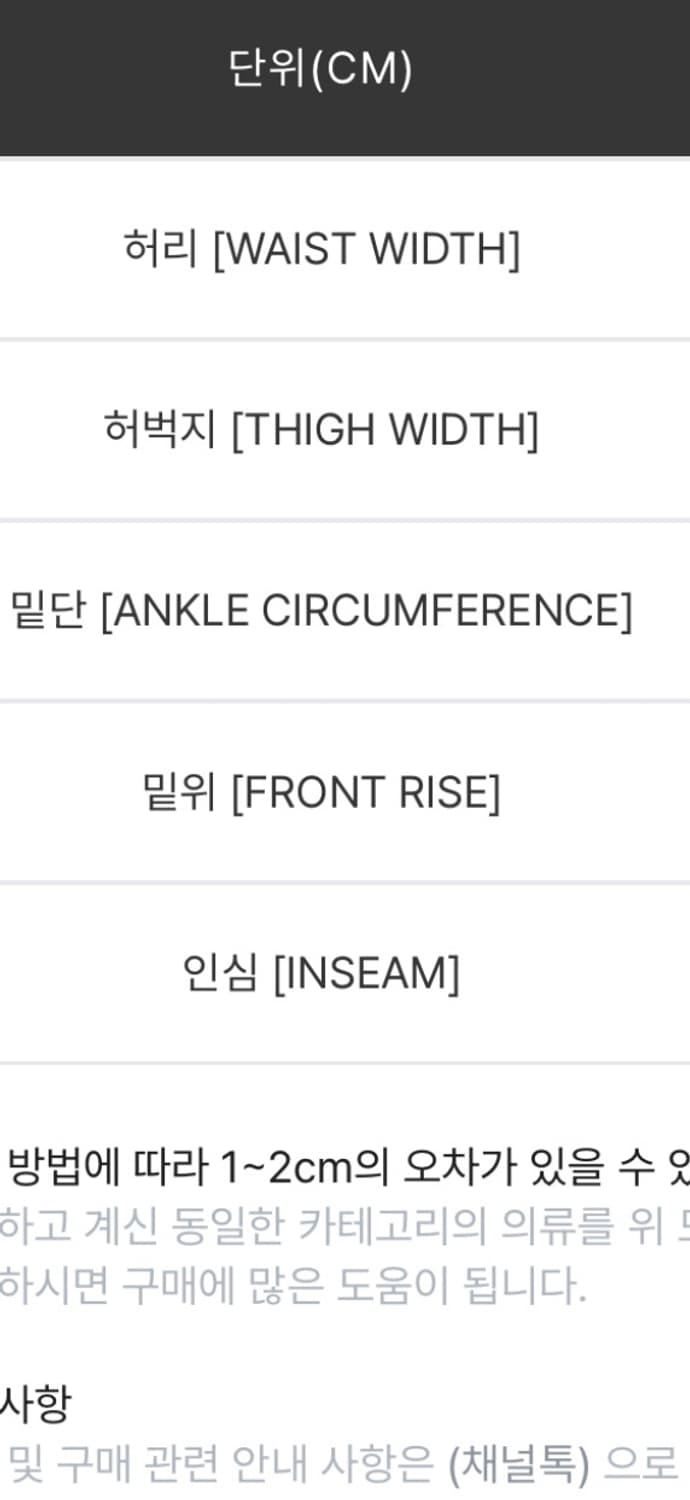Click the 1~2cm text in the measurement note
Image resolution: width=690 pixels, height=1500 pixels.
point(294,1168)
